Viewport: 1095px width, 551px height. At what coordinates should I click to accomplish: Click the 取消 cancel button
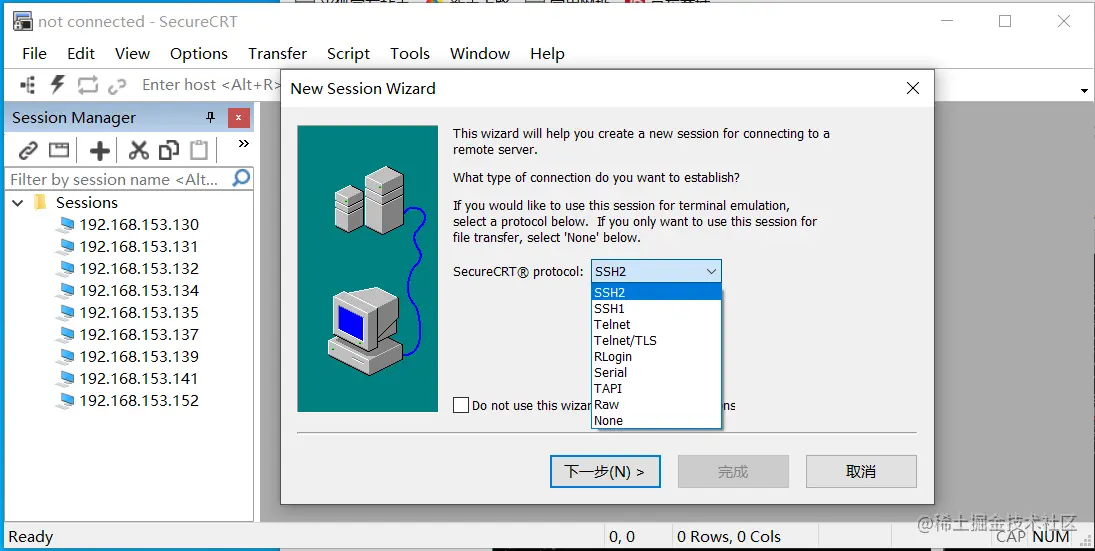(861, 471)
